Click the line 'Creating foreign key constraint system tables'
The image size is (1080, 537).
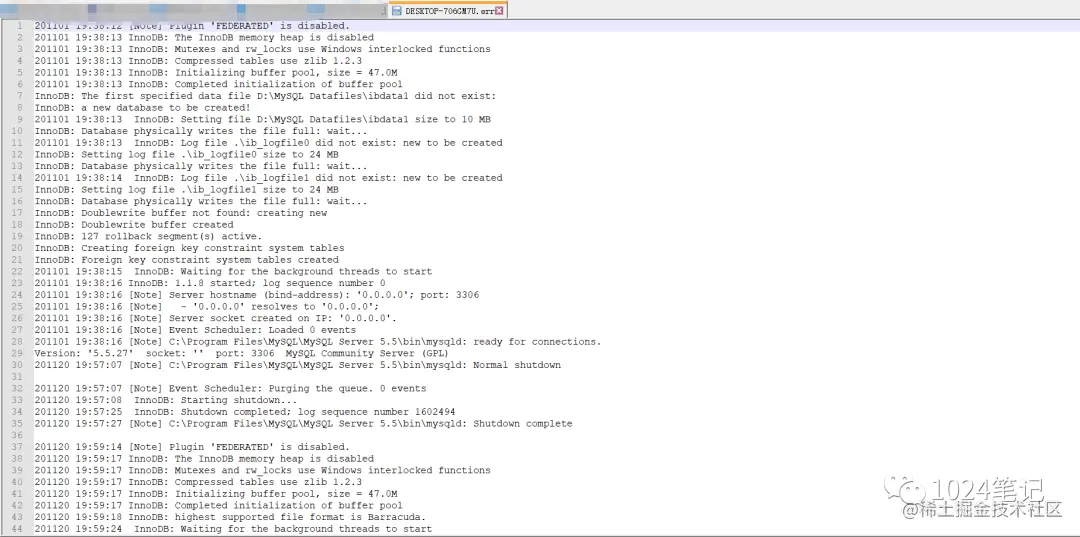point(189,248)
